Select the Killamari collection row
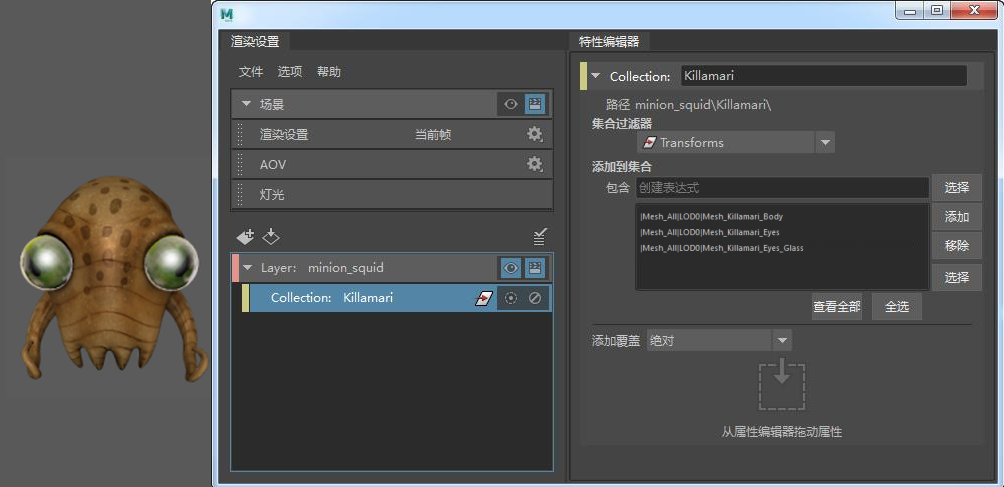This screenshot has height=487, width=1004. pos(396,298)
